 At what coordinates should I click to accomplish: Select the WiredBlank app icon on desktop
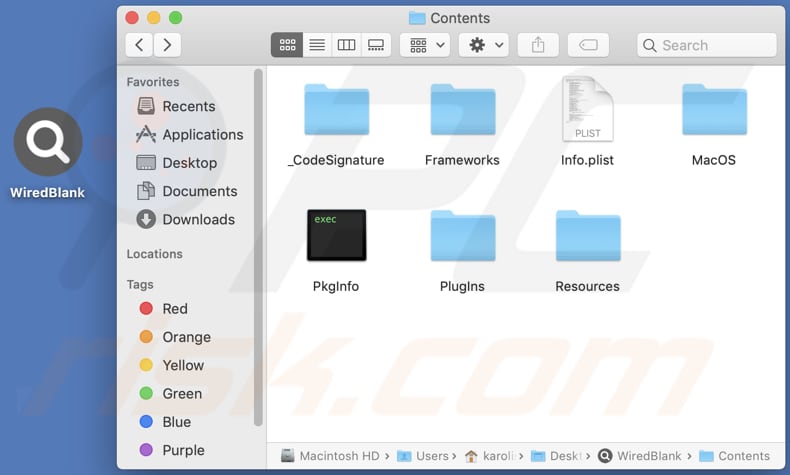click(x=48, y=142)
